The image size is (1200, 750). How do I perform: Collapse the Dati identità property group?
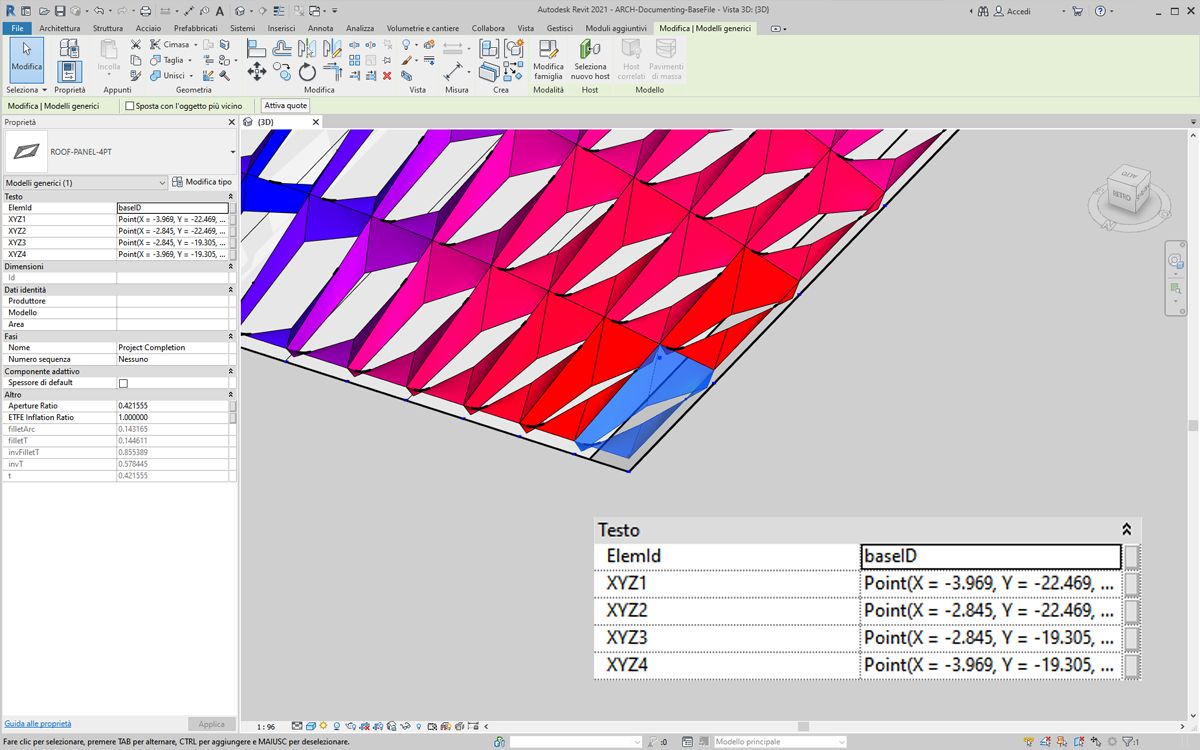click(x=231, y=290)
